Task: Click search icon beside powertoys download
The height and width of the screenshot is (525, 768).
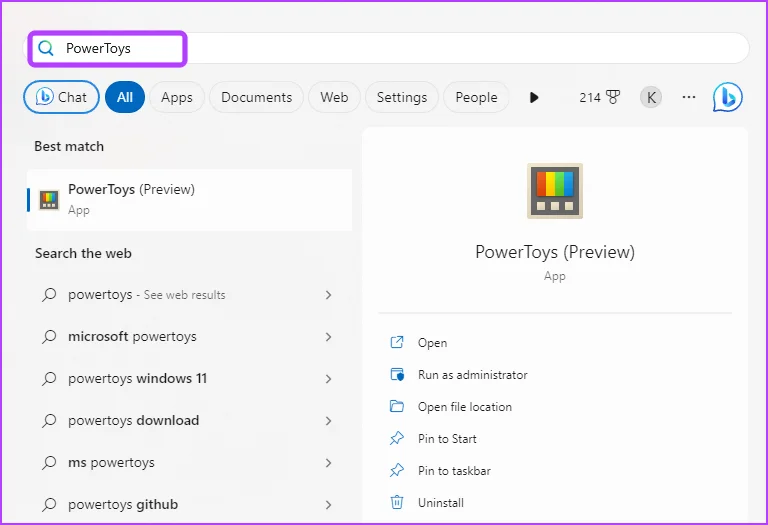Action: [x=49, y=421]
